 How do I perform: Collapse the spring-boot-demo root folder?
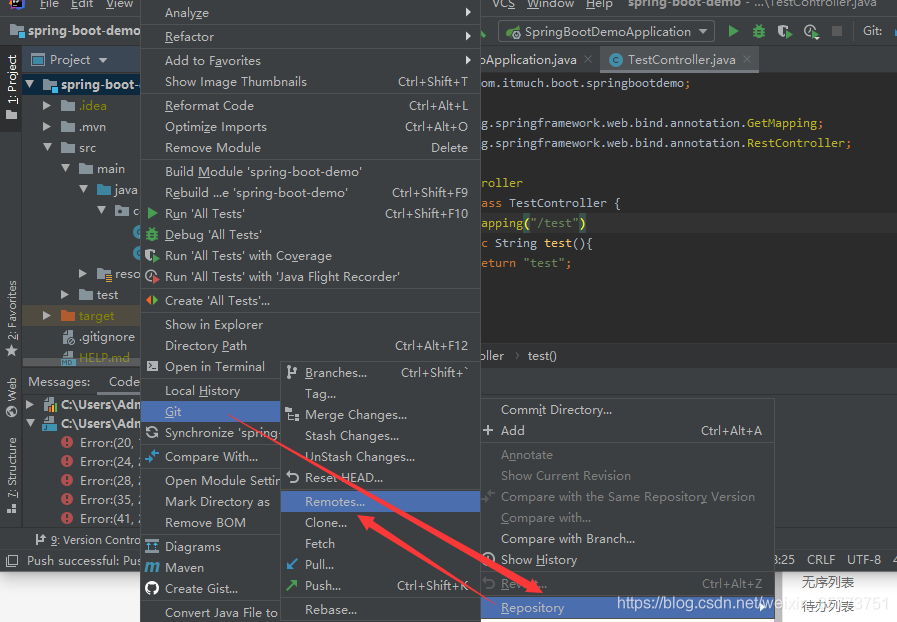pyautogui.click(x=30, y=85)
